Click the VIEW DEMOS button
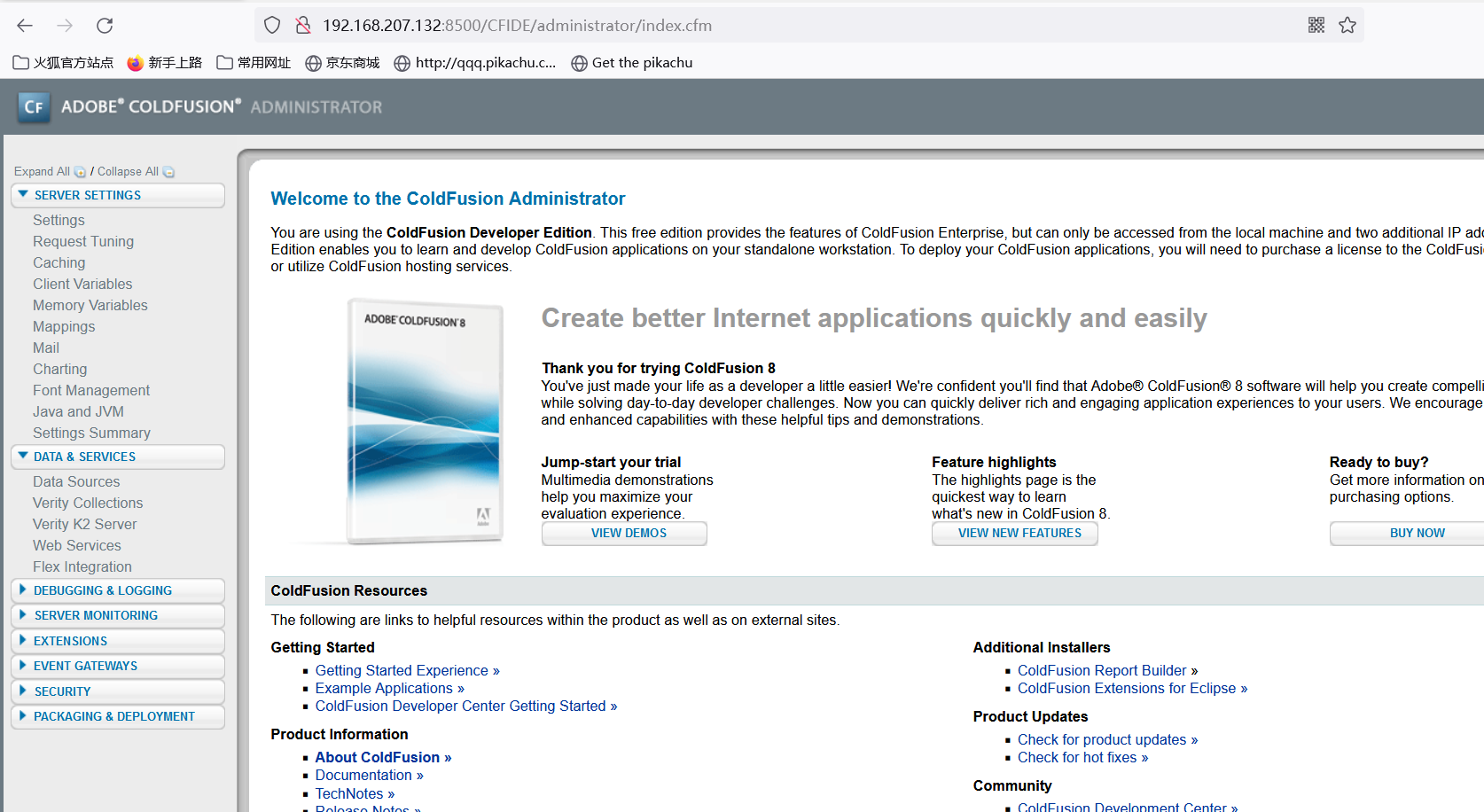Image resolution: width=1484 pixels, height=812 pixels. [624, 533]
